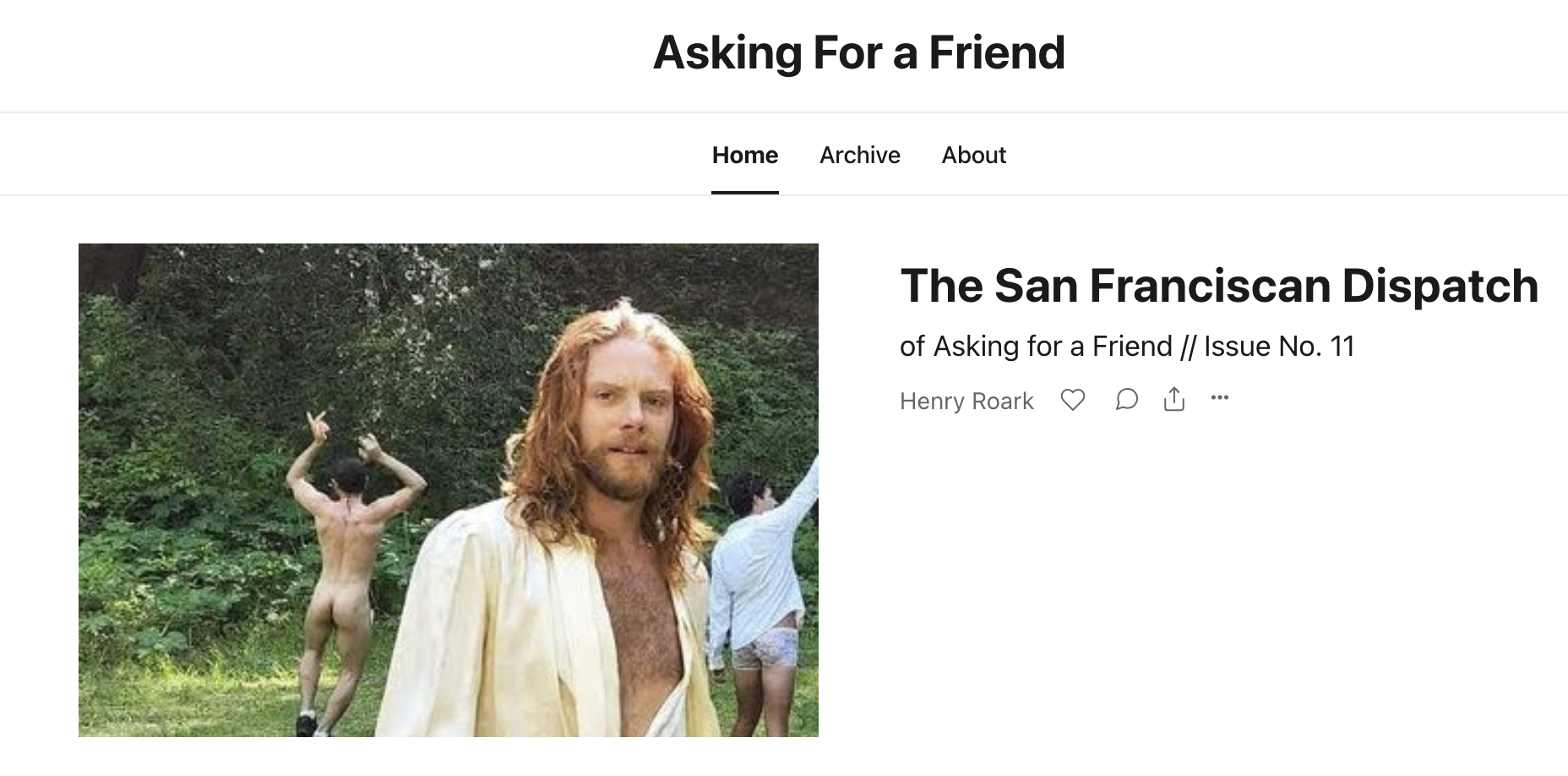Open The San Franciscan Dispatch headline
The height and width of the screenshot is (776, 1568).
click(1218, 286)
